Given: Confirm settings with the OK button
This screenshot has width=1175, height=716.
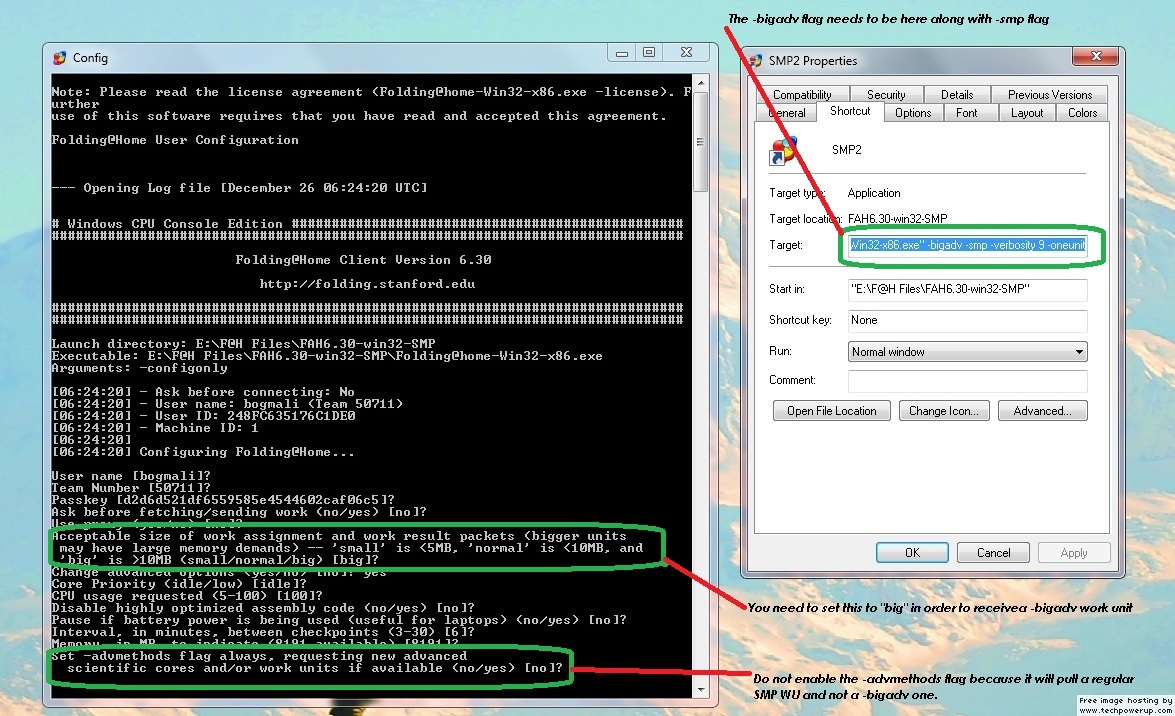Looking at the screenshot, I should click(912, 552).
